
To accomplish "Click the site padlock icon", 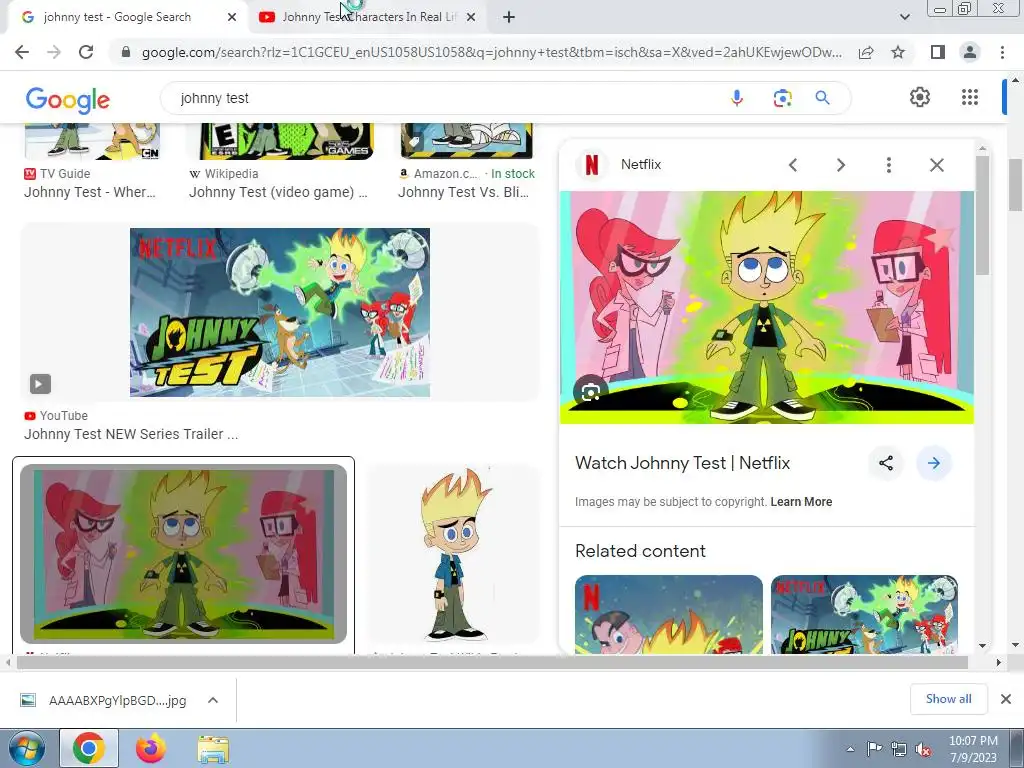I will tap(126, 52).
